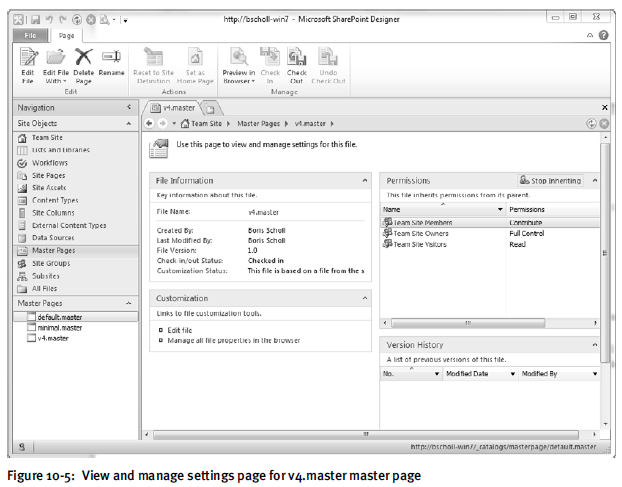Click Stop Inheriting button

coord(551,180)
